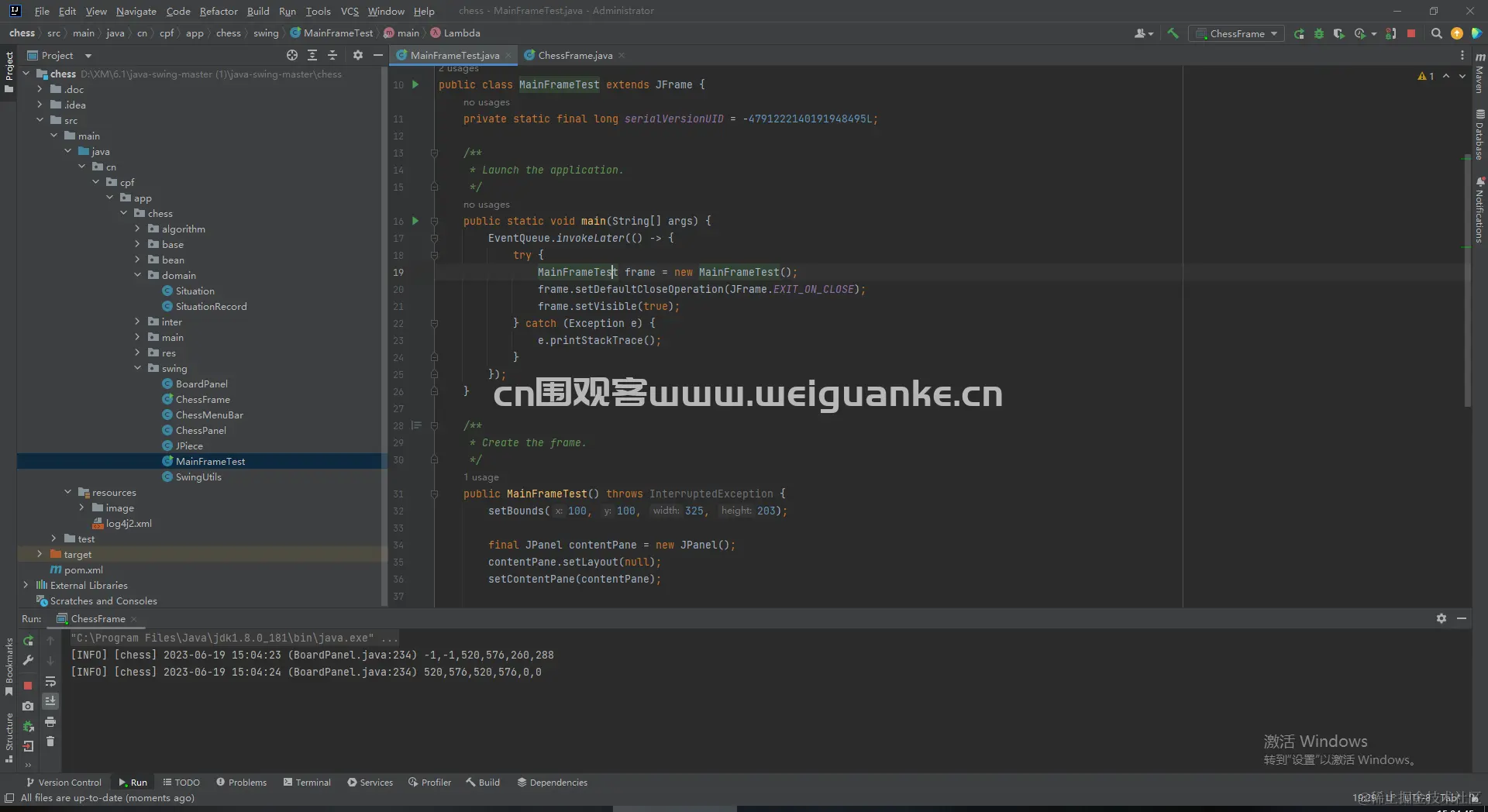Image resolution: width=1488 pixels, height=812 pixels.
Task: Open the Refactor menu
Action: click(219, 11)
